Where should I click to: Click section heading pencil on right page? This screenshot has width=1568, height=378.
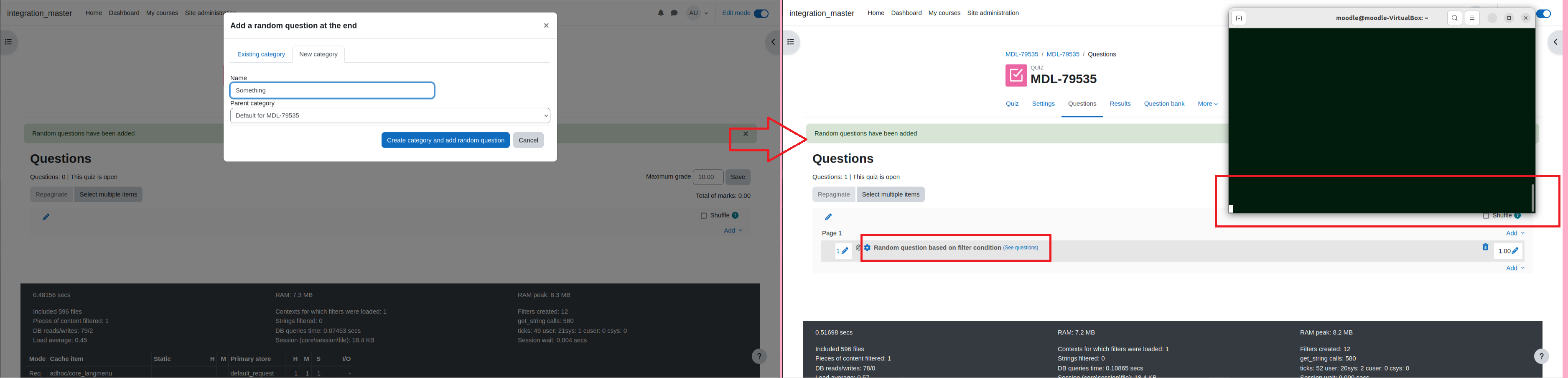click(x=828, y=217)
